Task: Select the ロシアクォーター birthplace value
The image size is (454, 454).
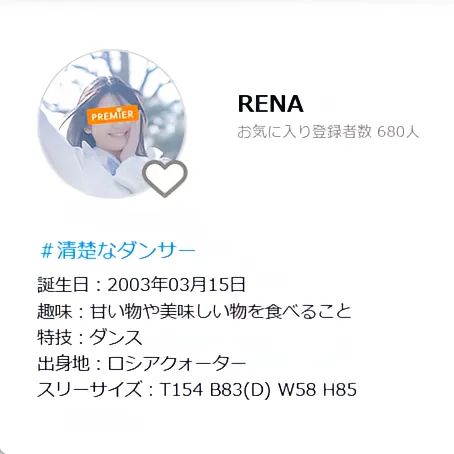Action: [177, 363]
